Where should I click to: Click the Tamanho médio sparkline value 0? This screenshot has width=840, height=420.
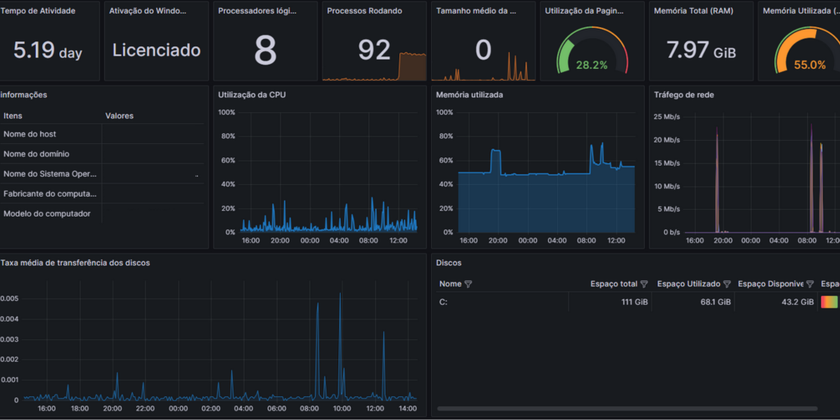(483, 50)
